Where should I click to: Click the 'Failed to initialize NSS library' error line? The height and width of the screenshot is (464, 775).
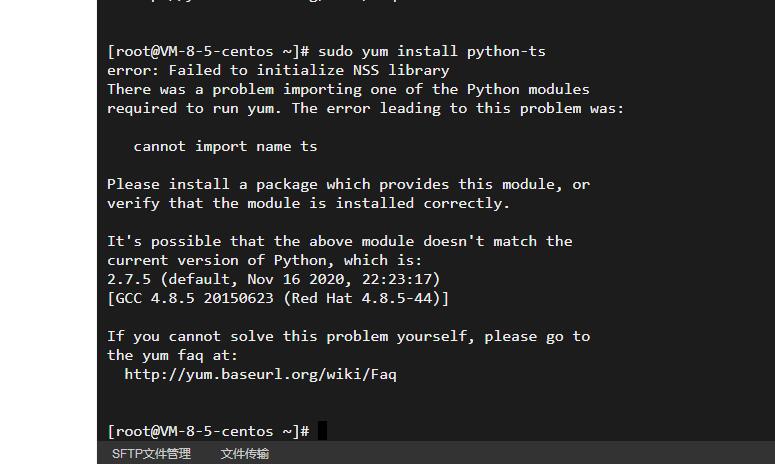[x=278, y=70]
